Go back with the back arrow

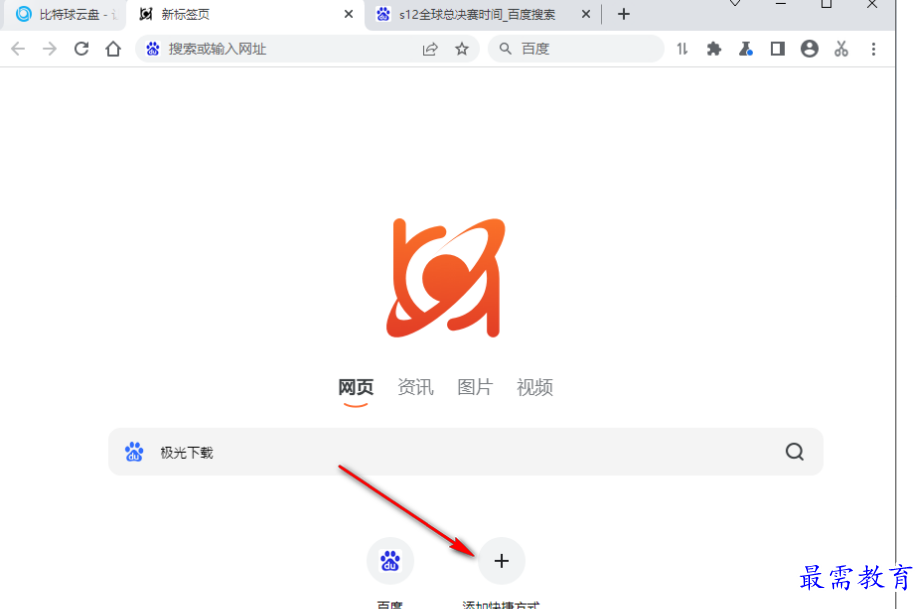tap(18, 49)
